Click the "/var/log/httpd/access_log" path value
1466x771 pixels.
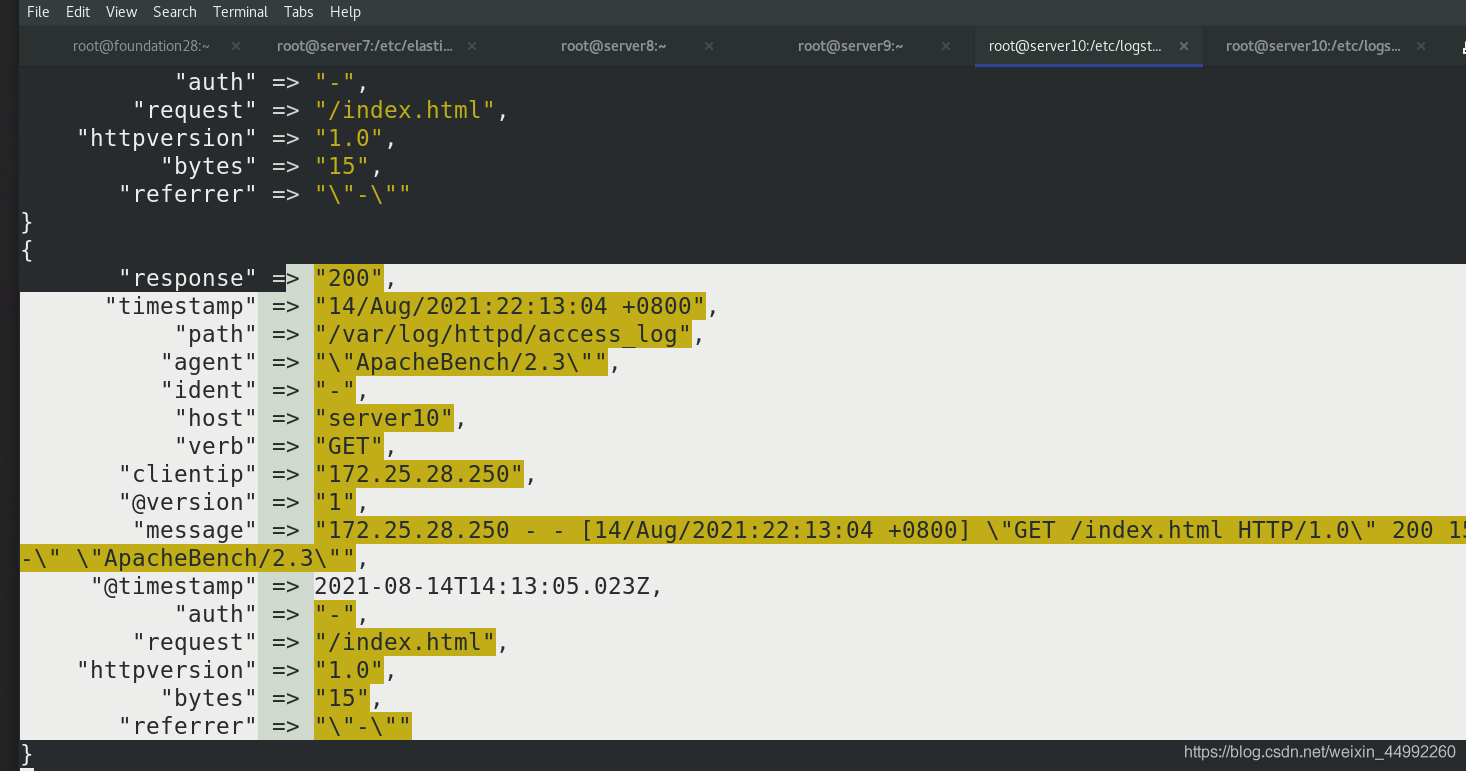503,334
